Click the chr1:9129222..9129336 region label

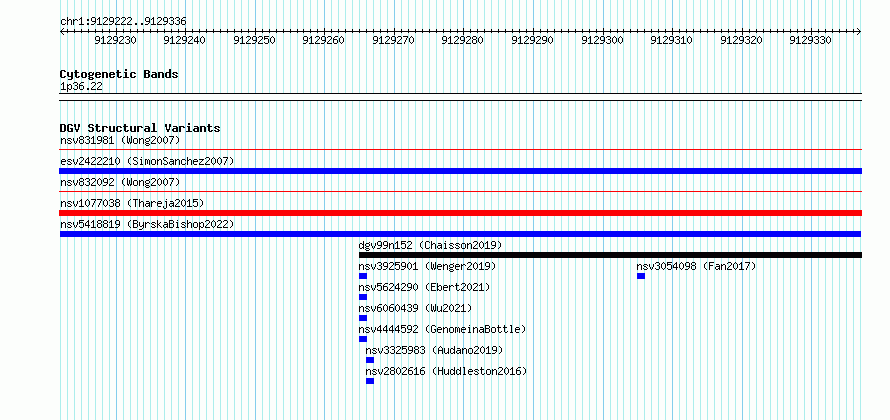pyautogui.click(x=123, y=22)
